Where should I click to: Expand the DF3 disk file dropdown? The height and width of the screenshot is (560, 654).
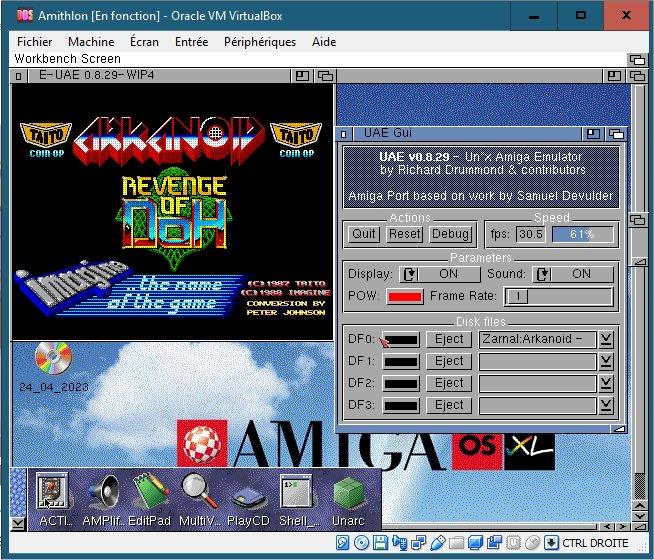pos(606,405)
